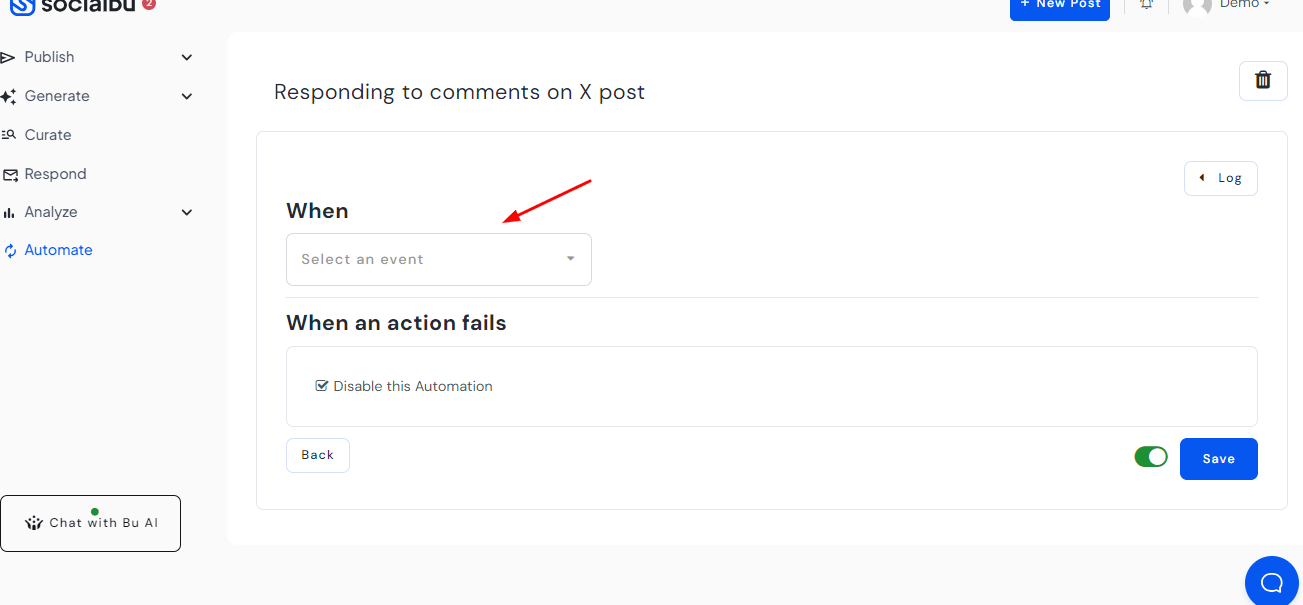Save the automation
This screenshot has height=605, width=1303.
[x=1218, y=458]
